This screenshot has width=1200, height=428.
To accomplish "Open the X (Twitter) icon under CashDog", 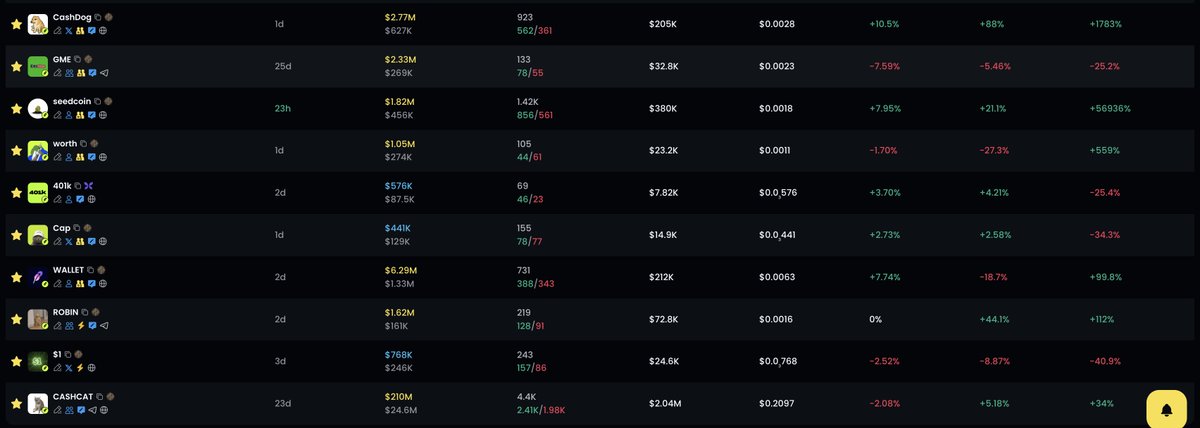I will pos(68,30).
